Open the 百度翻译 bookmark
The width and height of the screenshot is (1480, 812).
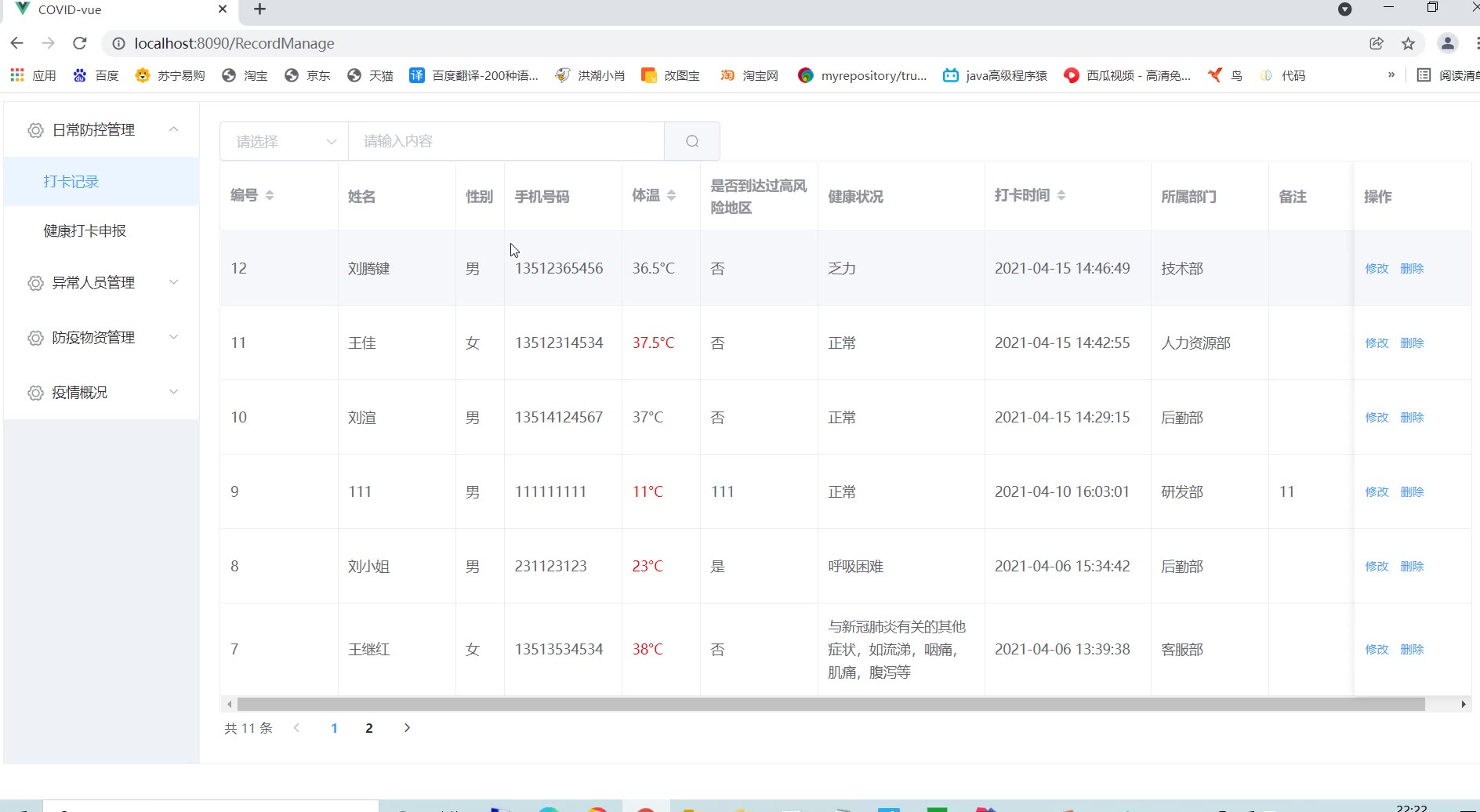coord(474,75)
